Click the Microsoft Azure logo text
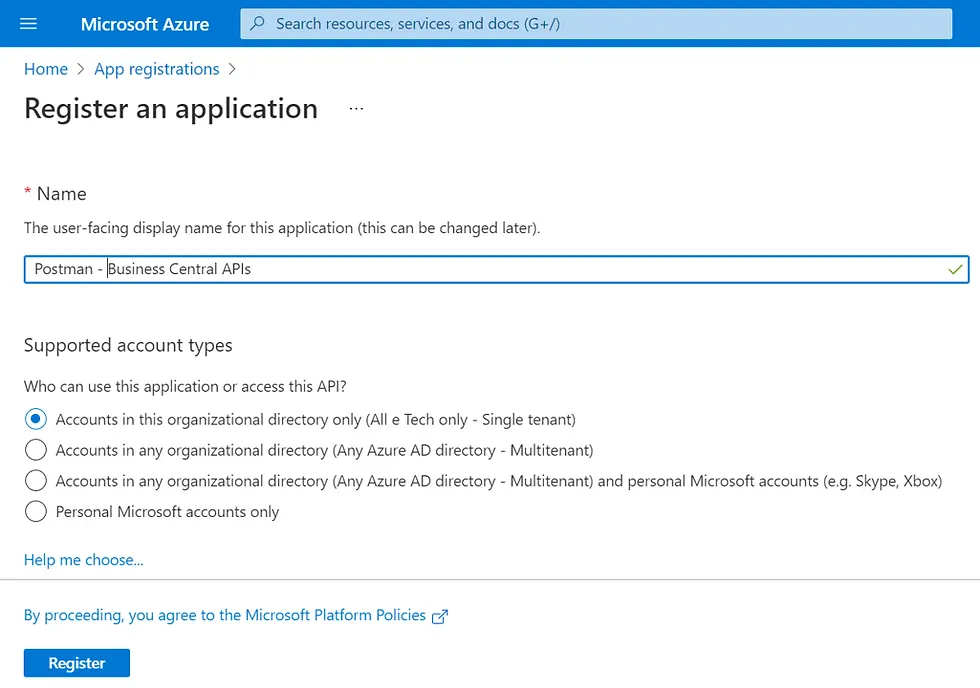The image size is (980, 688). click(145, 24)
